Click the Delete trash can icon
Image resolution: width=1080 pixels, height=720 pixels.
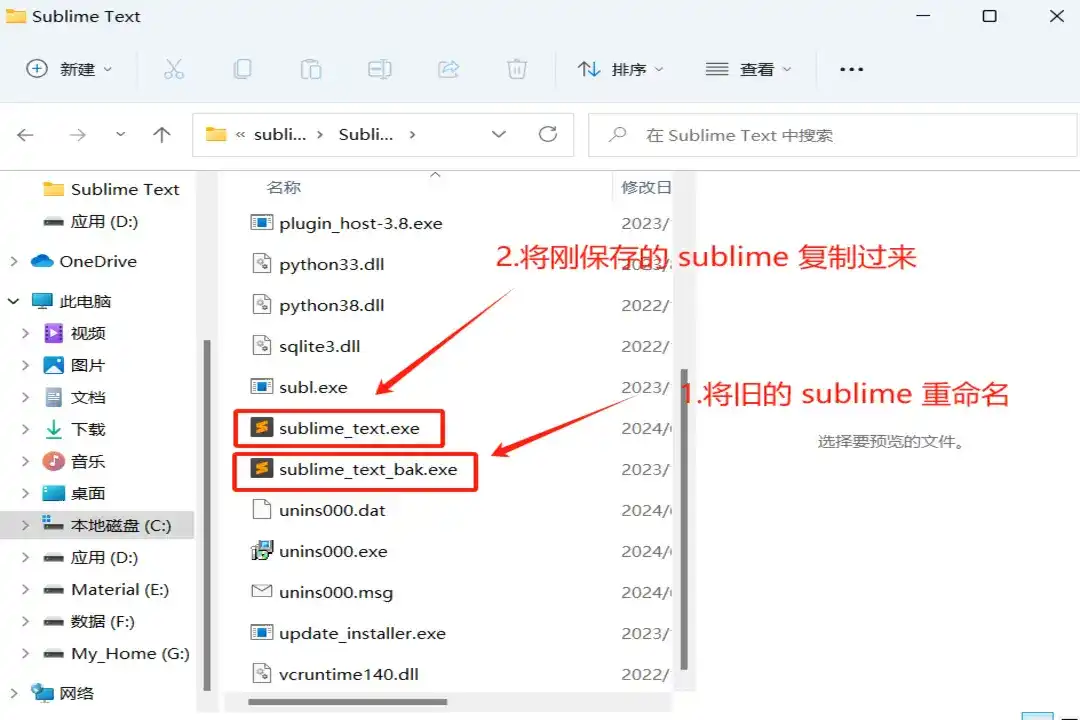[x=516, y=69]
